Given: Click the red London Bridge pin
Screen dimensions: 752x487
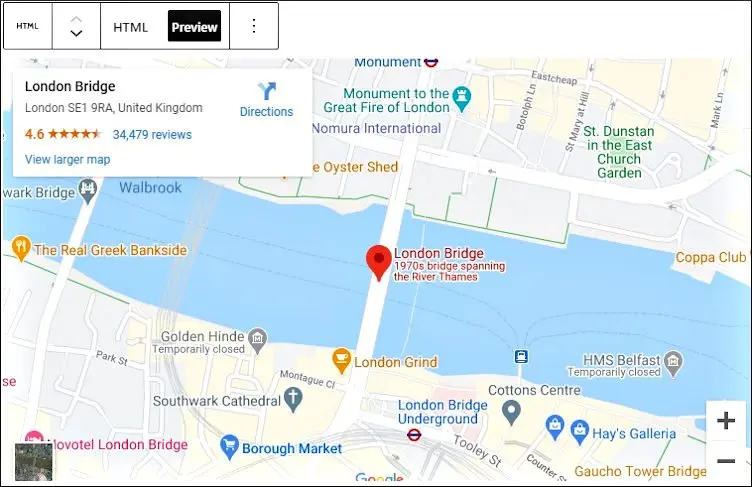Looking at the screenshot, I should tap(378, 263).
